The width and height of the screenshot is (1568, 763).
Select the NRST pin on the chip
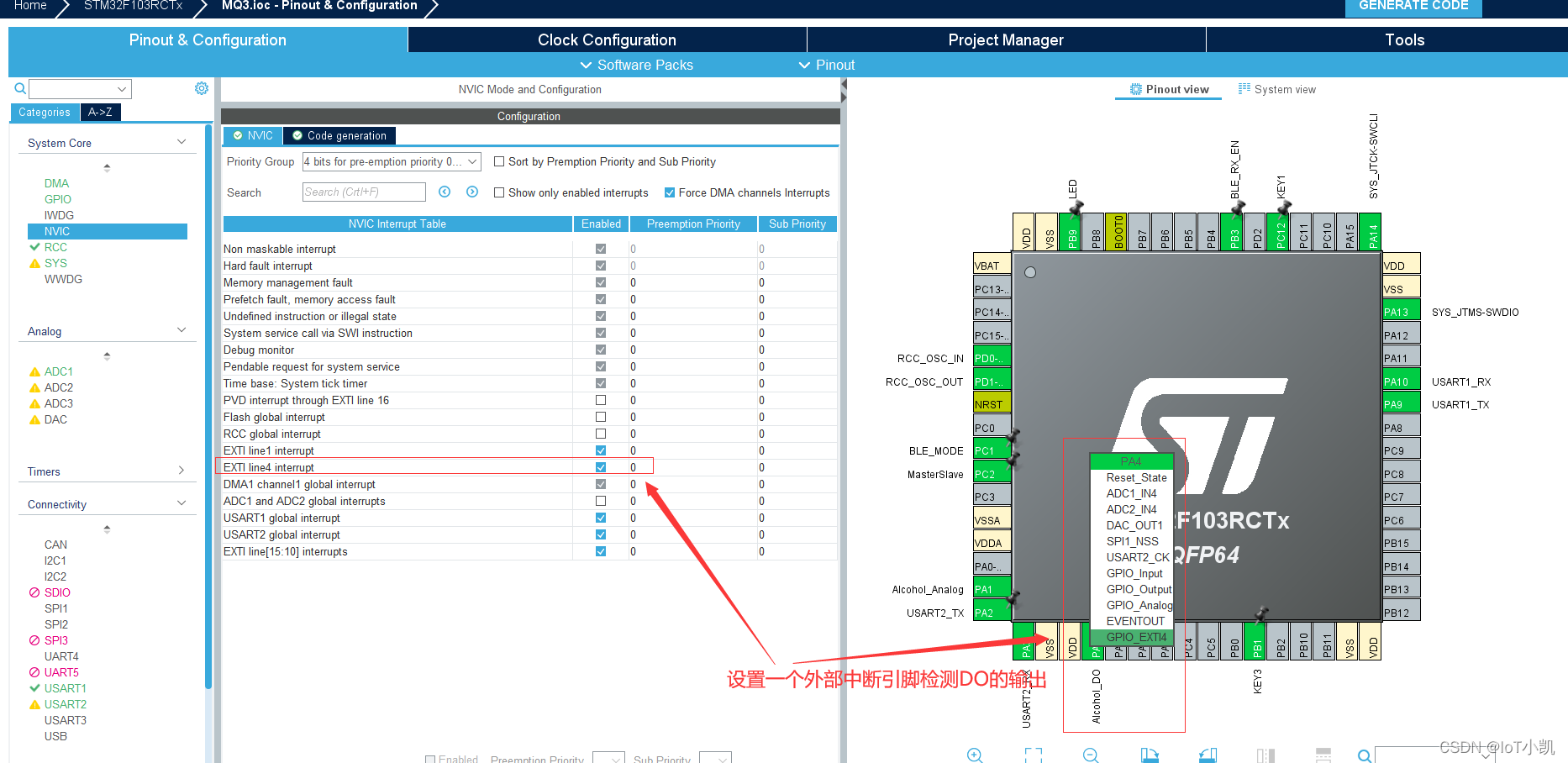coord(992,404)
